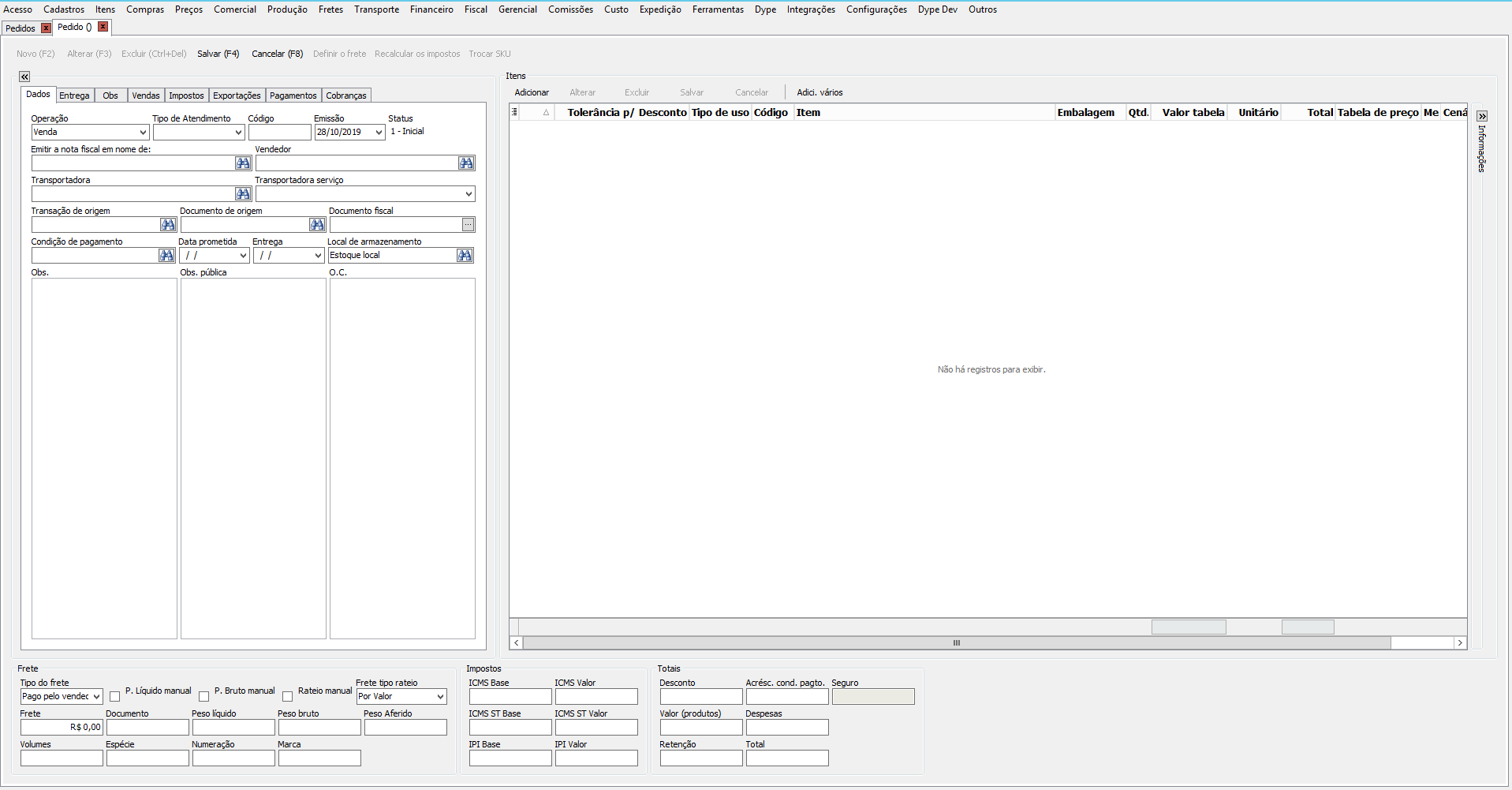Open Vendedor lookup binoculars icon
Screen dimensions: 1512x790
point(466,163)
